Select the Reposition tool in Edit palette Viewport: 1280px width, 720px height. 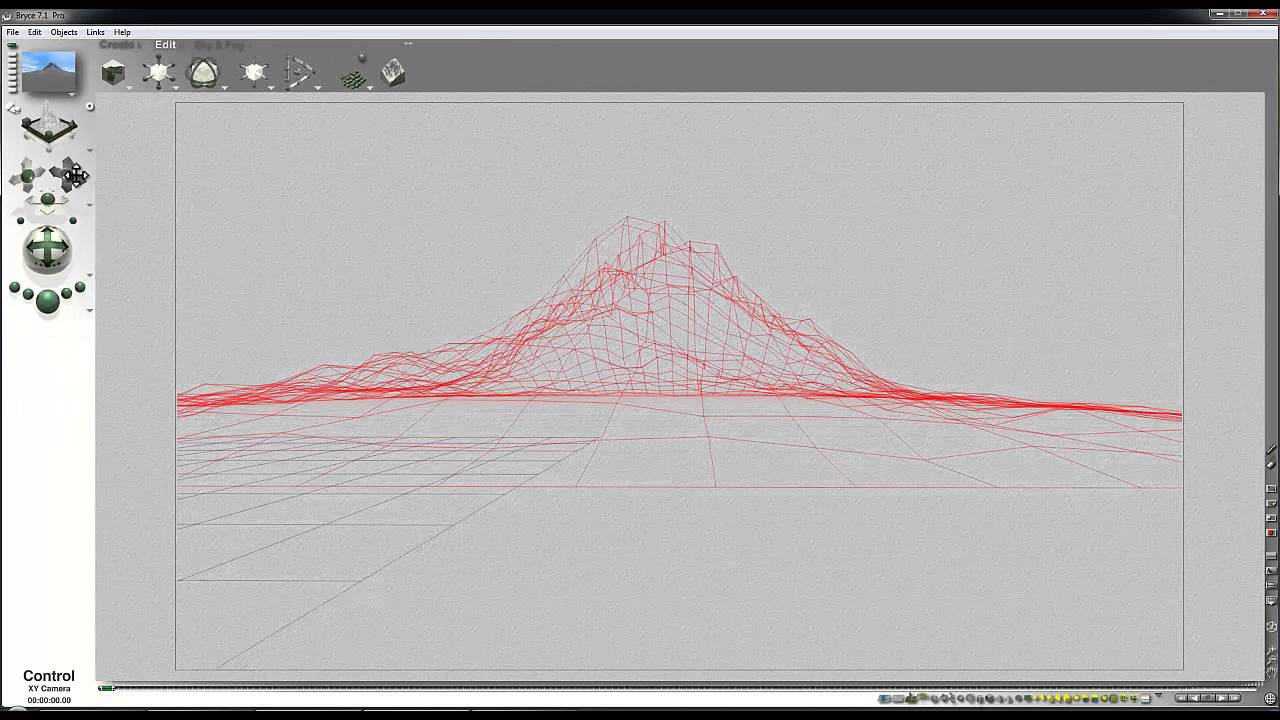[254, 72]
